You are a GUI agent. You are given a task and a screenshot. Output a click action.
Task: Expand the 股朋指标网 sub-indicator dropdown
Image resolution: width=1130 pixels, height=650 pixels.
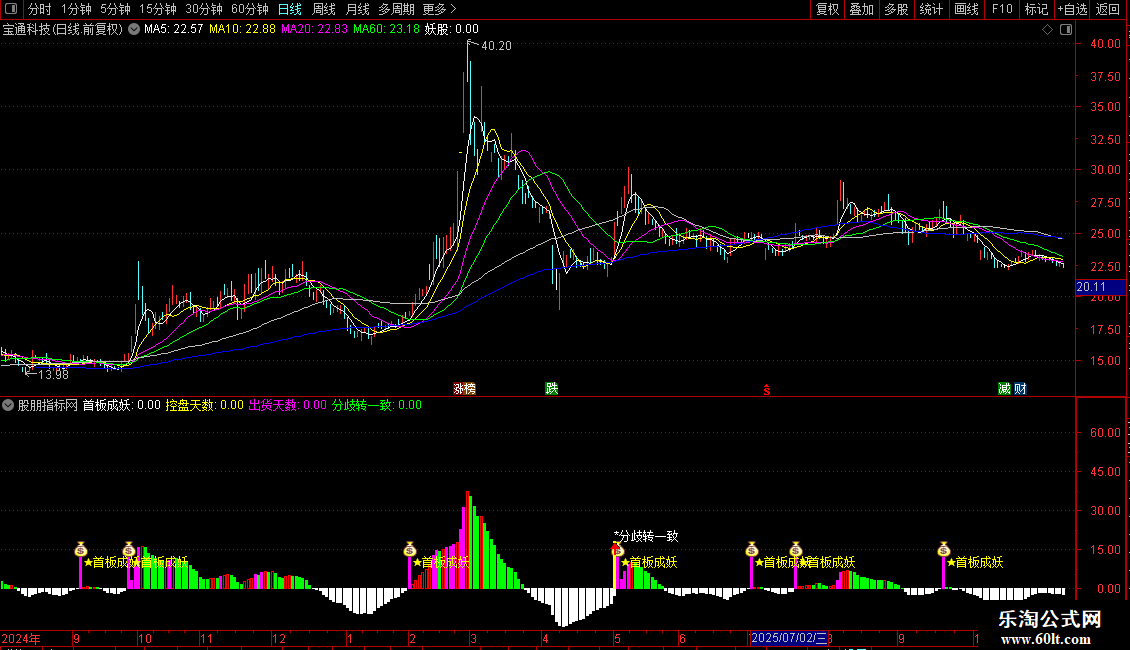9,406
